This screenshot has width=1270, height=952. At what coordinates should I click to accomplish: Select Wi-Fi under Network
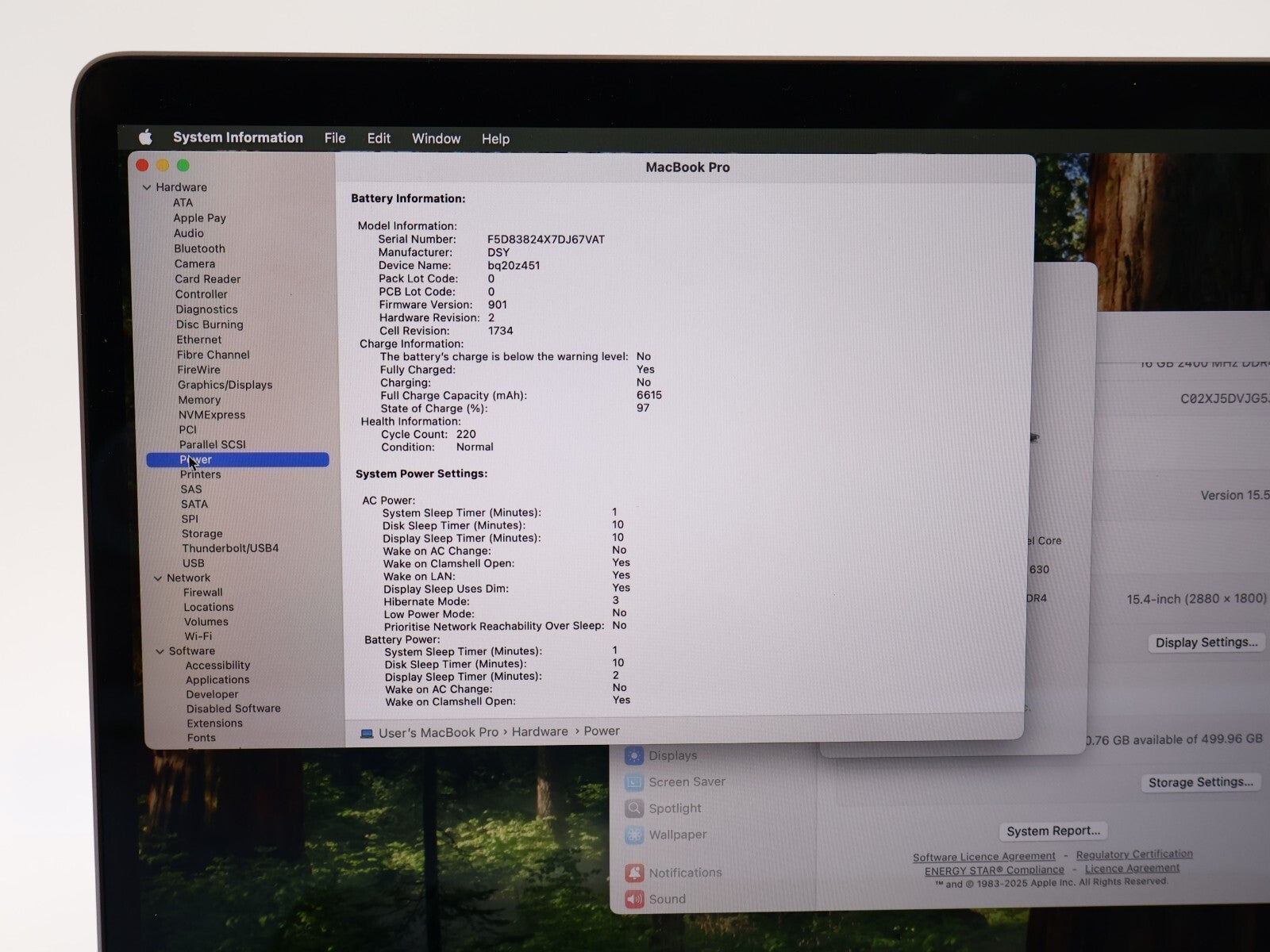(198, 636)
